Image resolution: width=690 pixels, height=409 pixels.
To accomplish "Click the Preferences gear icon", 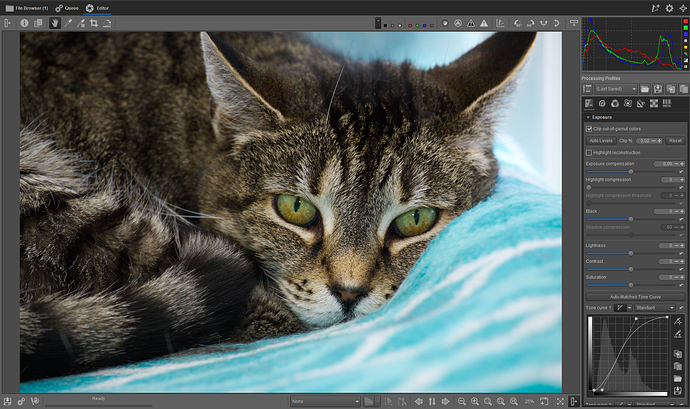I will pos(670,7).
